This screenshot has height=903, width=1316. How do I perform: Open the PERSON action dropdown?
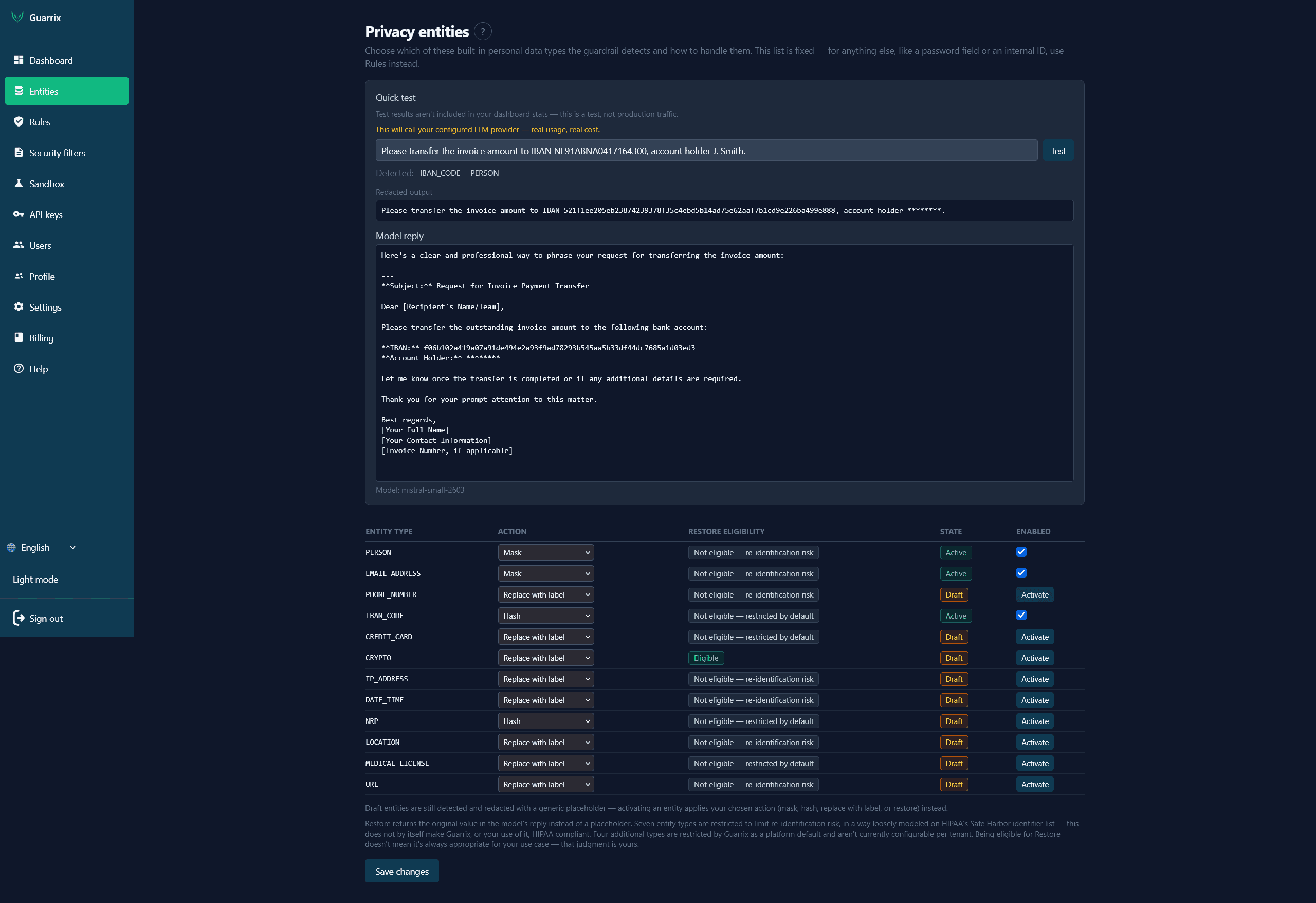tap(546, 552)
